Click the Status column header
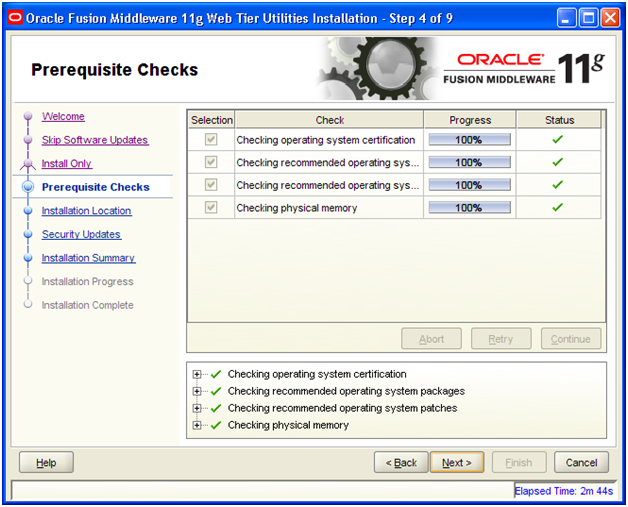 (x=559, y=120)
